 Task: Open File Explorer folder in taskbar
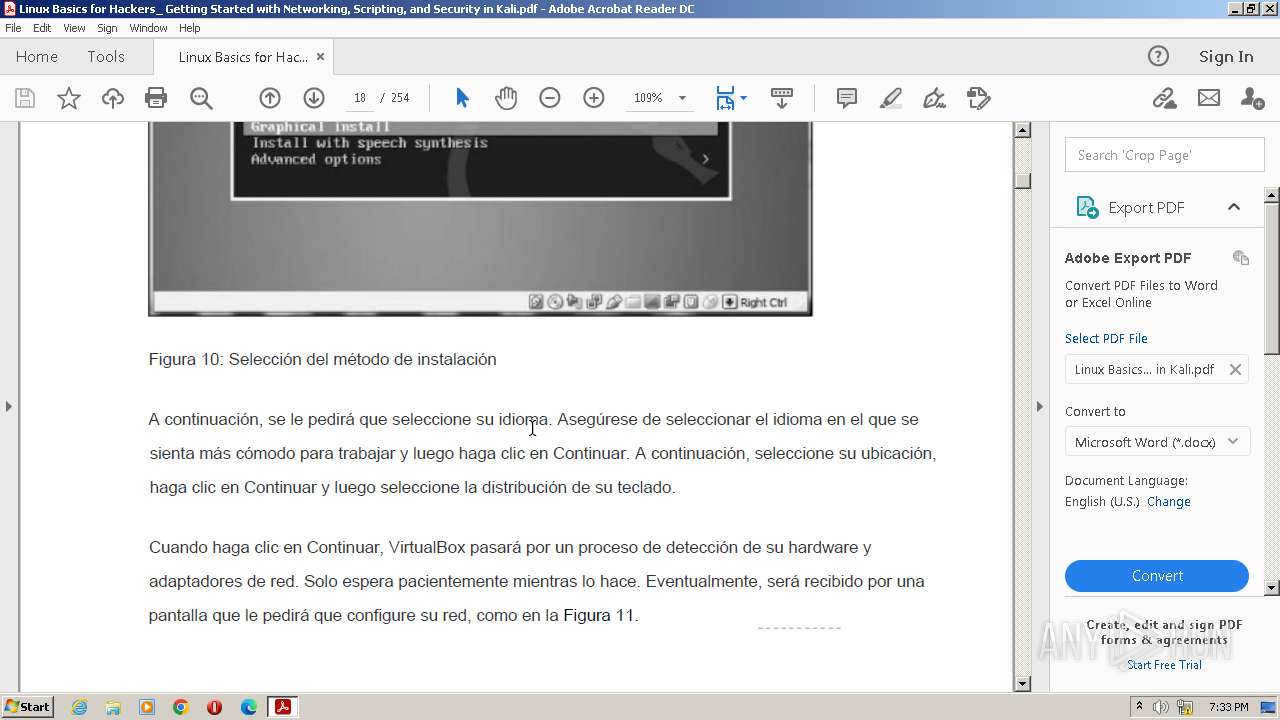click(113, 707)
